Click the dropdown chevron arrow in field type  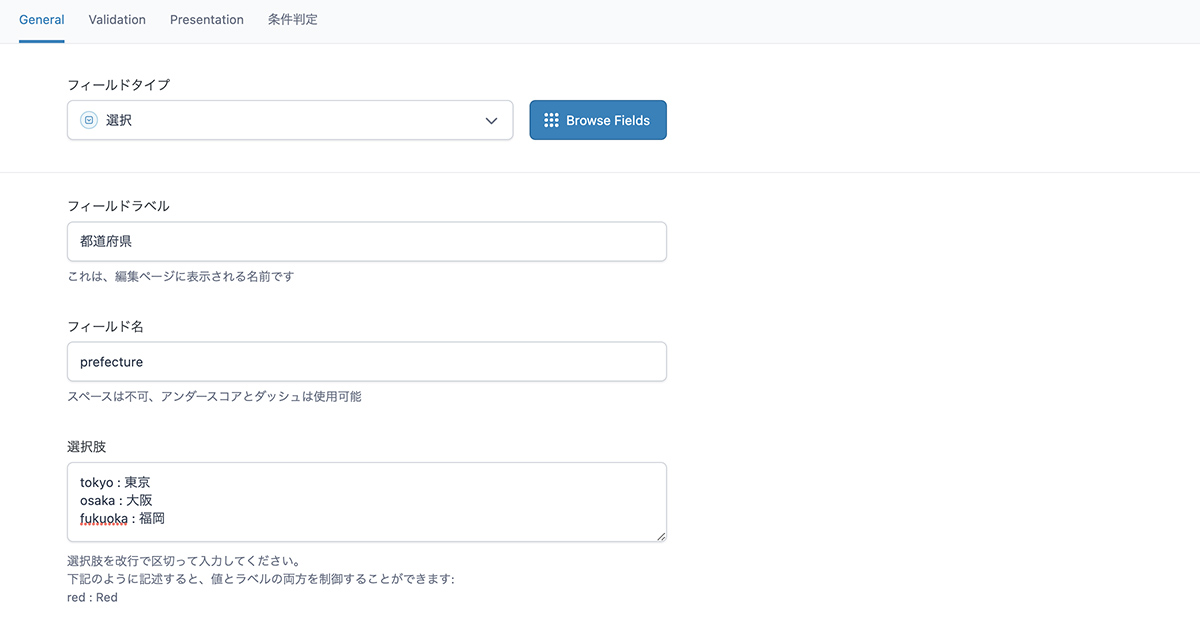[491, 121]
